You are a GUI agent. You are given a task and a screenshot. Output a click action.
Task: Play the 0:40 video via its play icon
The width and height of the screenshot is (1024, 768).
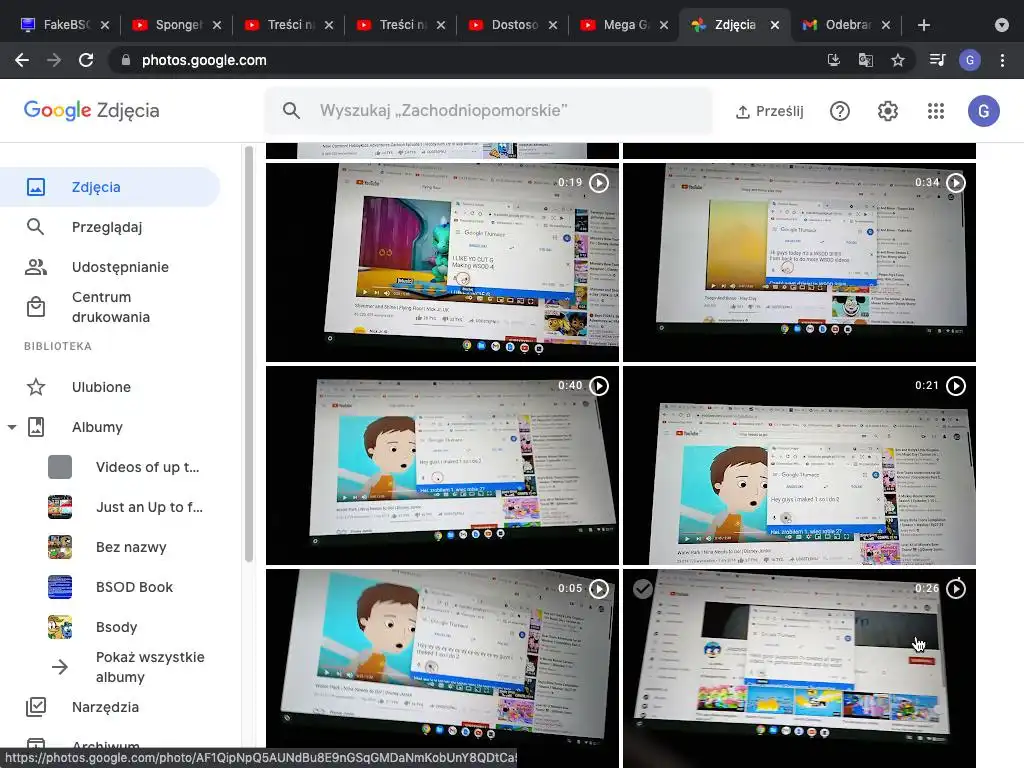click(599, 386)
